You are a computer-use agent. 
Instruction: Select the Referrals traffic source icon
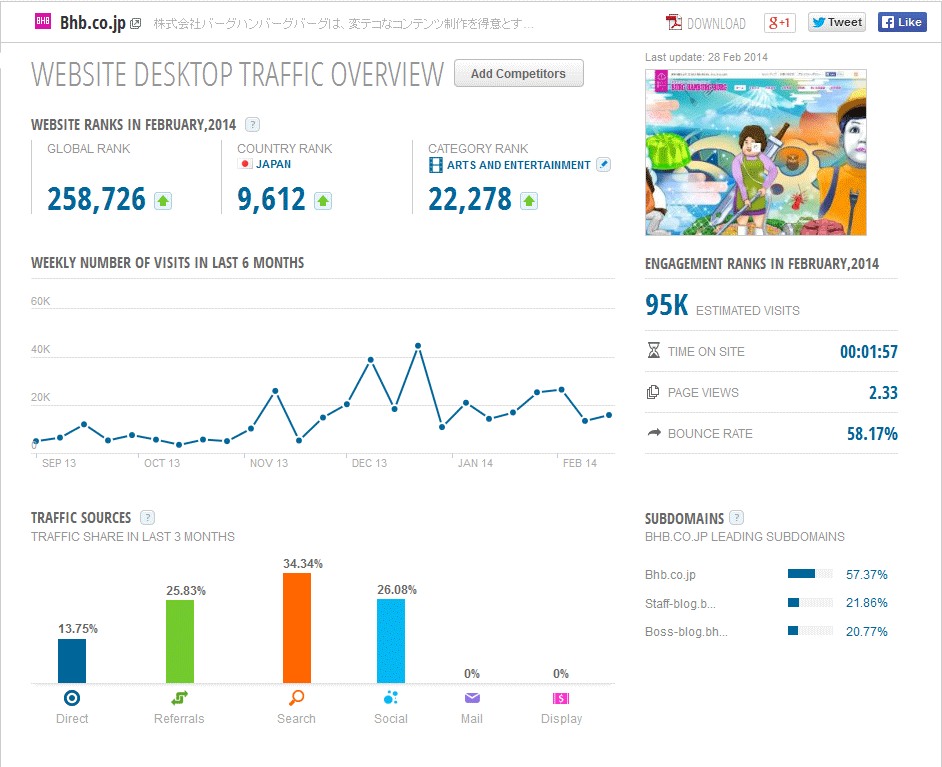click(x=179, y=698)
